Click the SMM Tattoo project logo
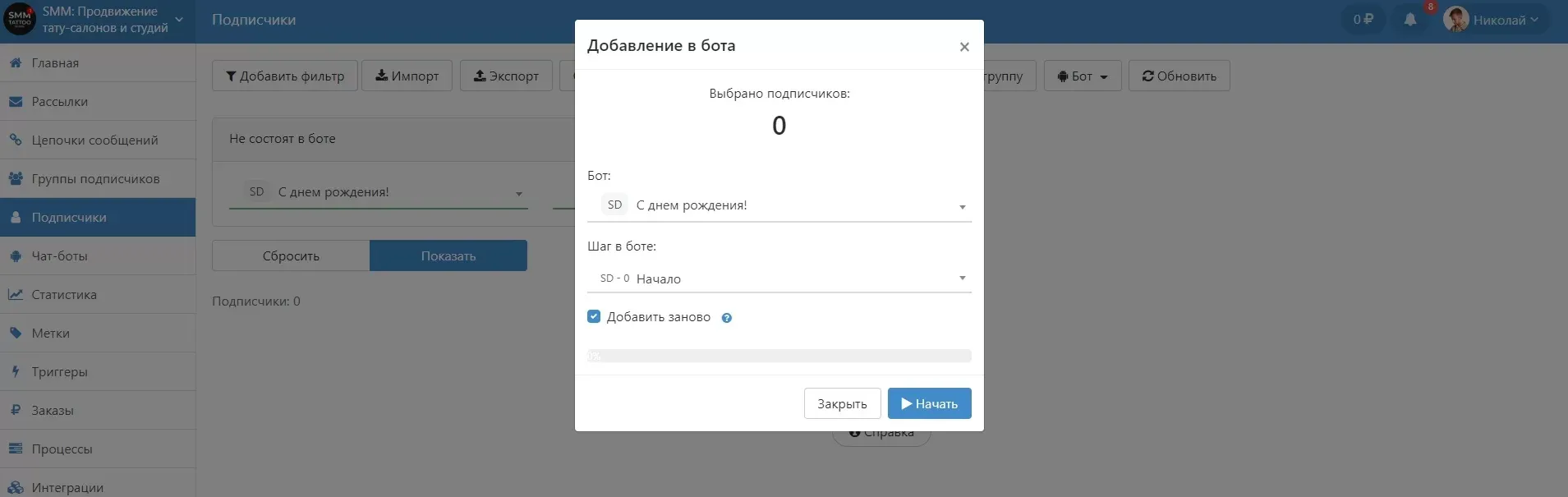1568x497 pixels. tap(19, 19)
